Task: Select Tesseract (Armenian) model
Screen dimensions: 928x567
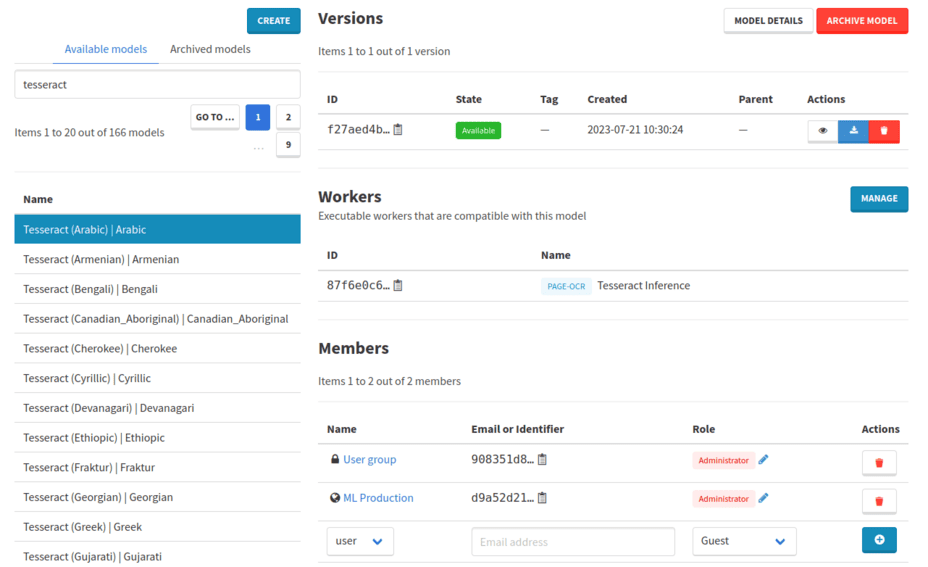Action: [x=157, y=259]
